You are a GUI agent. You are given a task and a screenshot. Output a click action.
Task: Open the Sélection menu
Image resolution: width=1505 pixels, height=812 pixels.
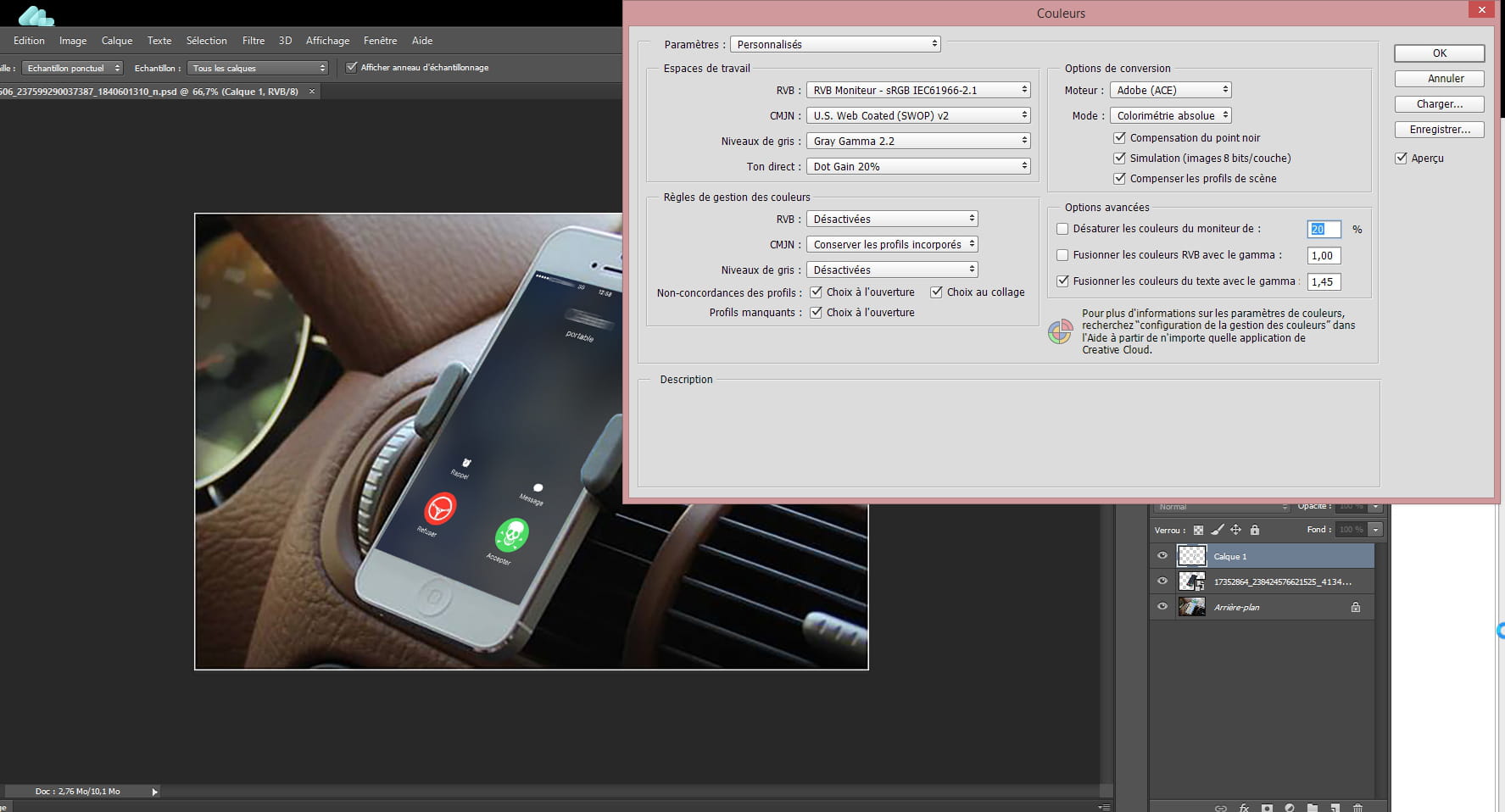point(207,41)
